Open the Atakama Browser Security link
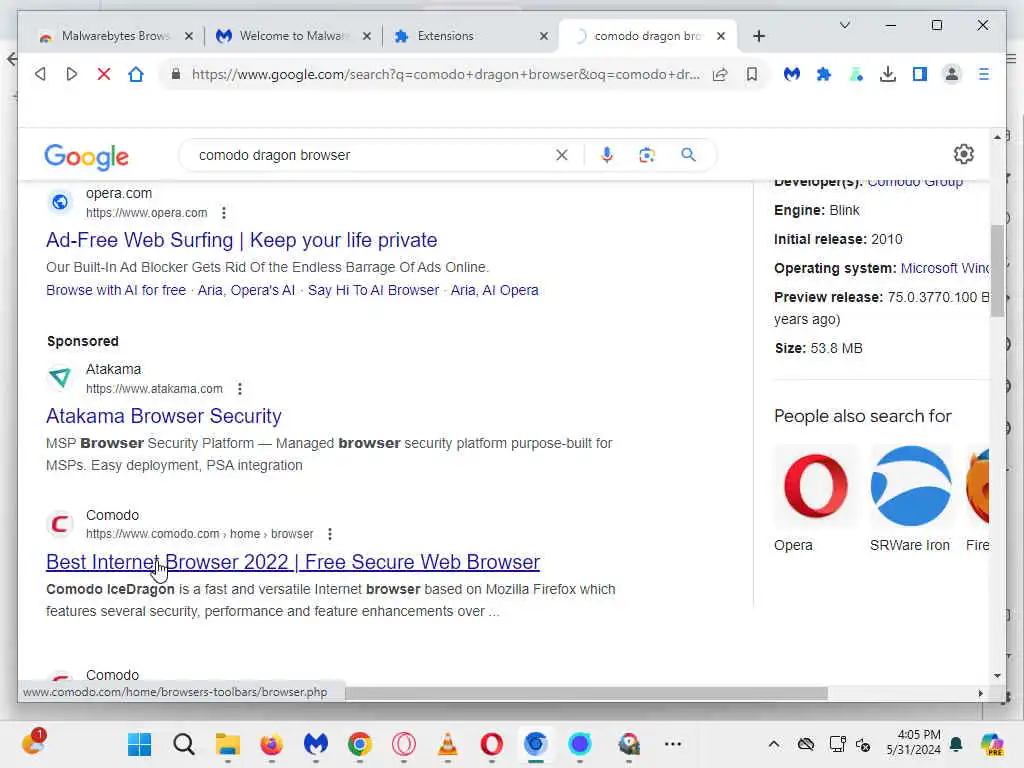This screenshot has height=768, width=1024. (x=164, y=416)
